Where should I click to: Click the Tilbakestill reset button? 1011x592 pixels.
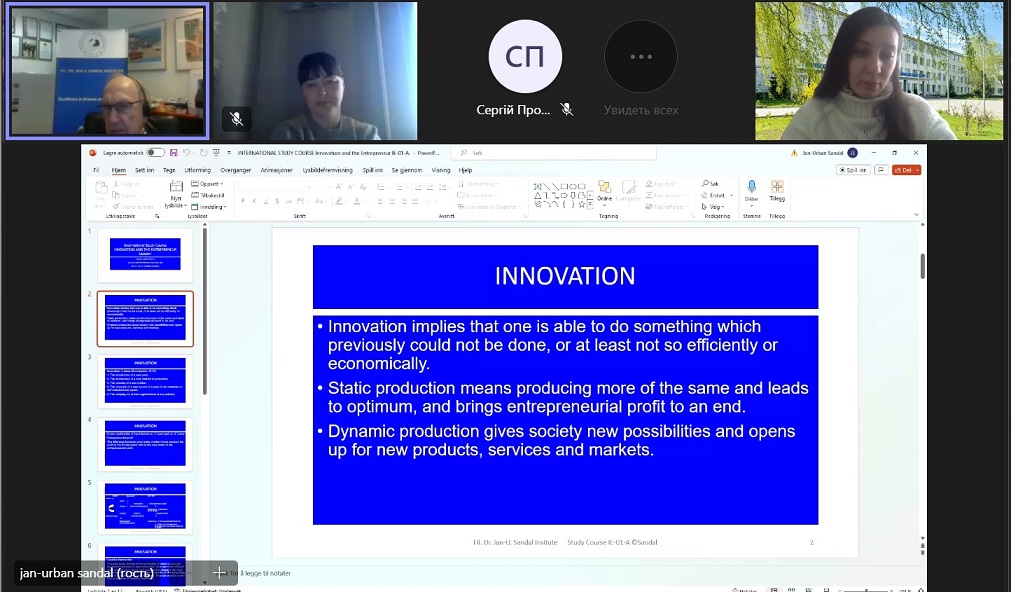pos(208,195)
